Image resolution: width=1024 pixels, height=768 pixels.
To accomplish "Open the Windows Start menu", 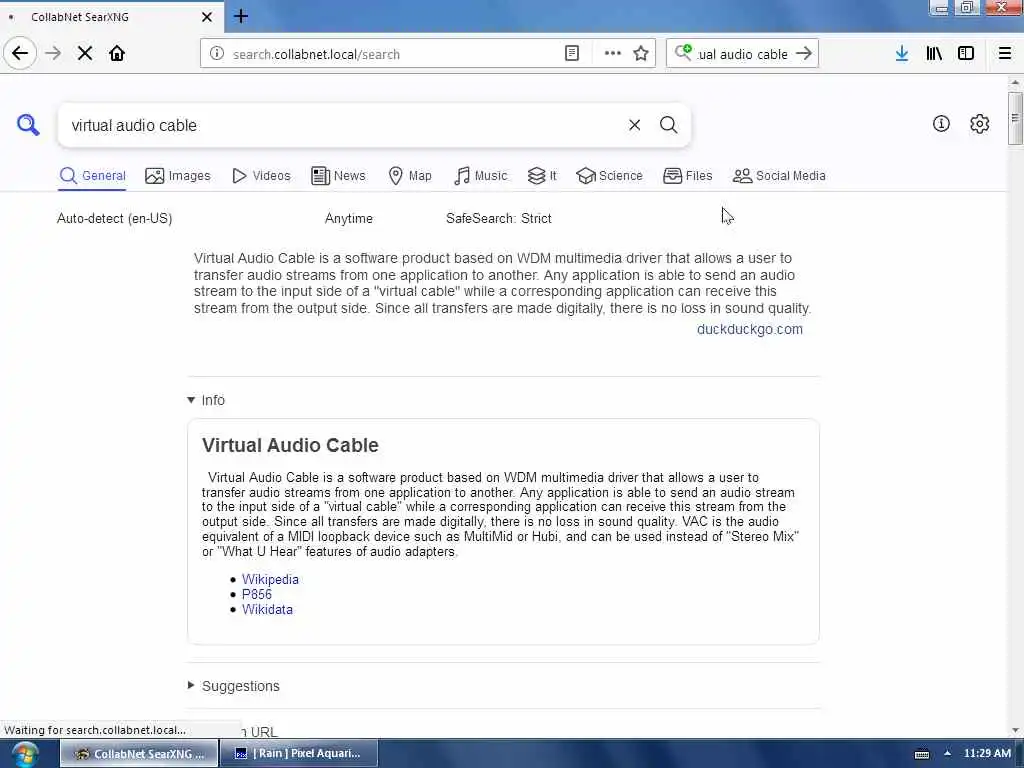I will pos(25,754).
